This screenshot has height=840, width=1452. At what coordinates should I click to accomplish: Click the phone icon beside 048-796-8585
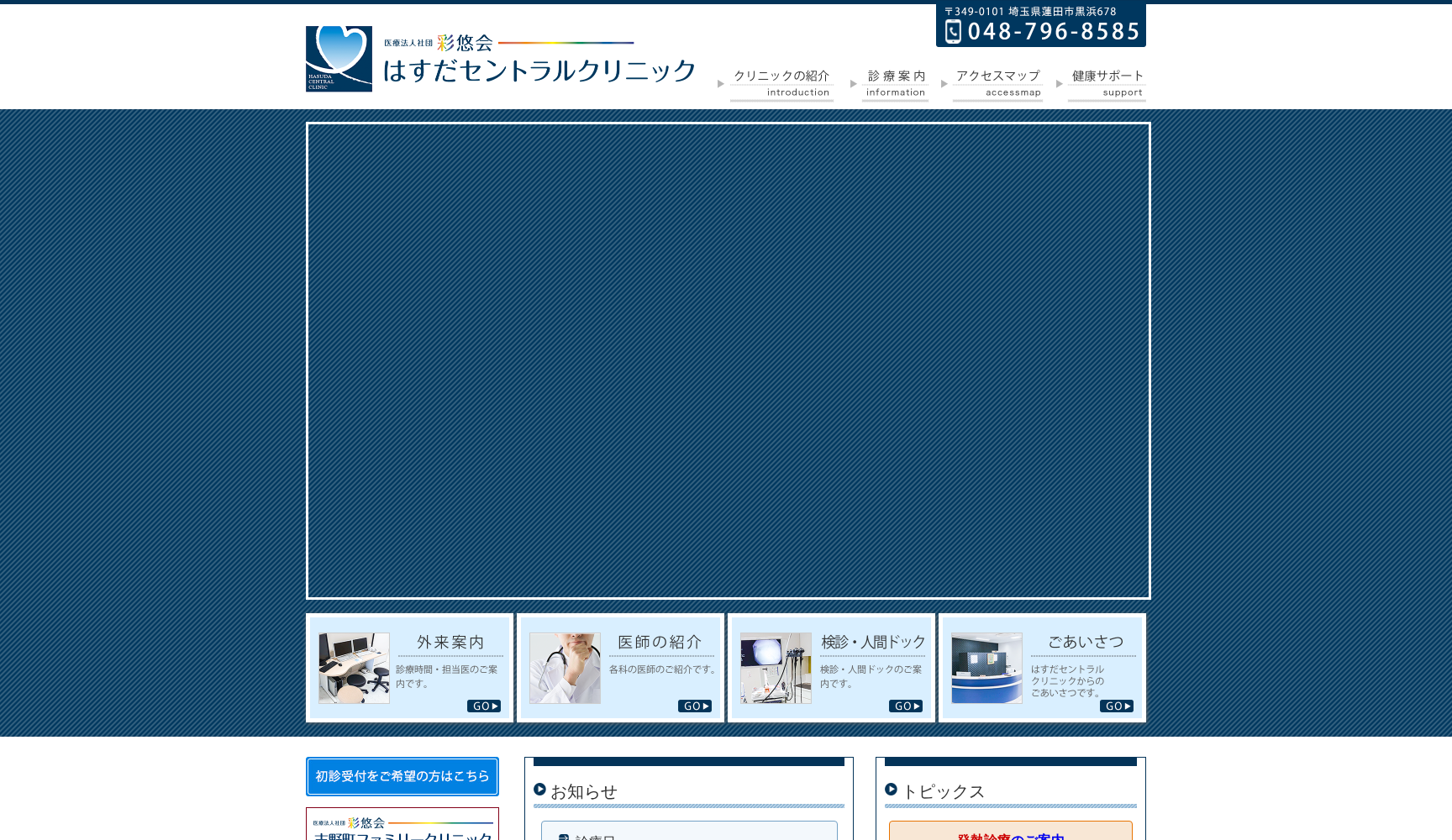coord(953,32)
